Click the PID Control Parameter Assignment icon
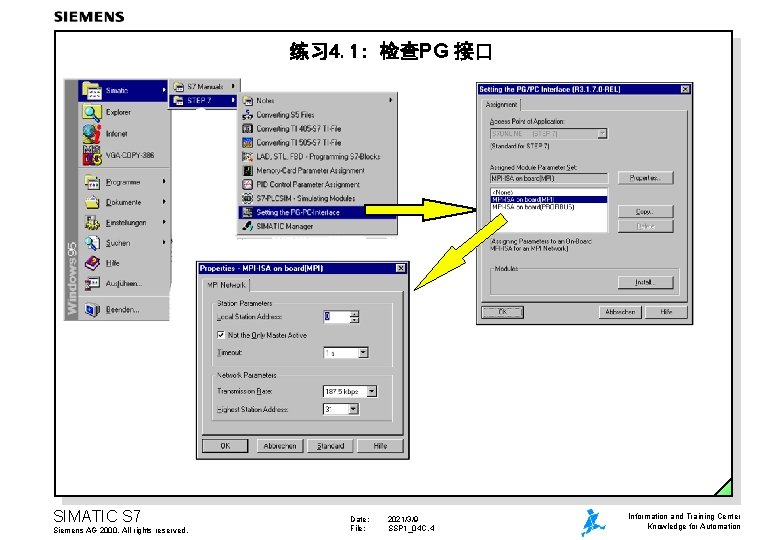Image resolution: width=780 pixels, height=540 pixels. [x=247, y=184]
